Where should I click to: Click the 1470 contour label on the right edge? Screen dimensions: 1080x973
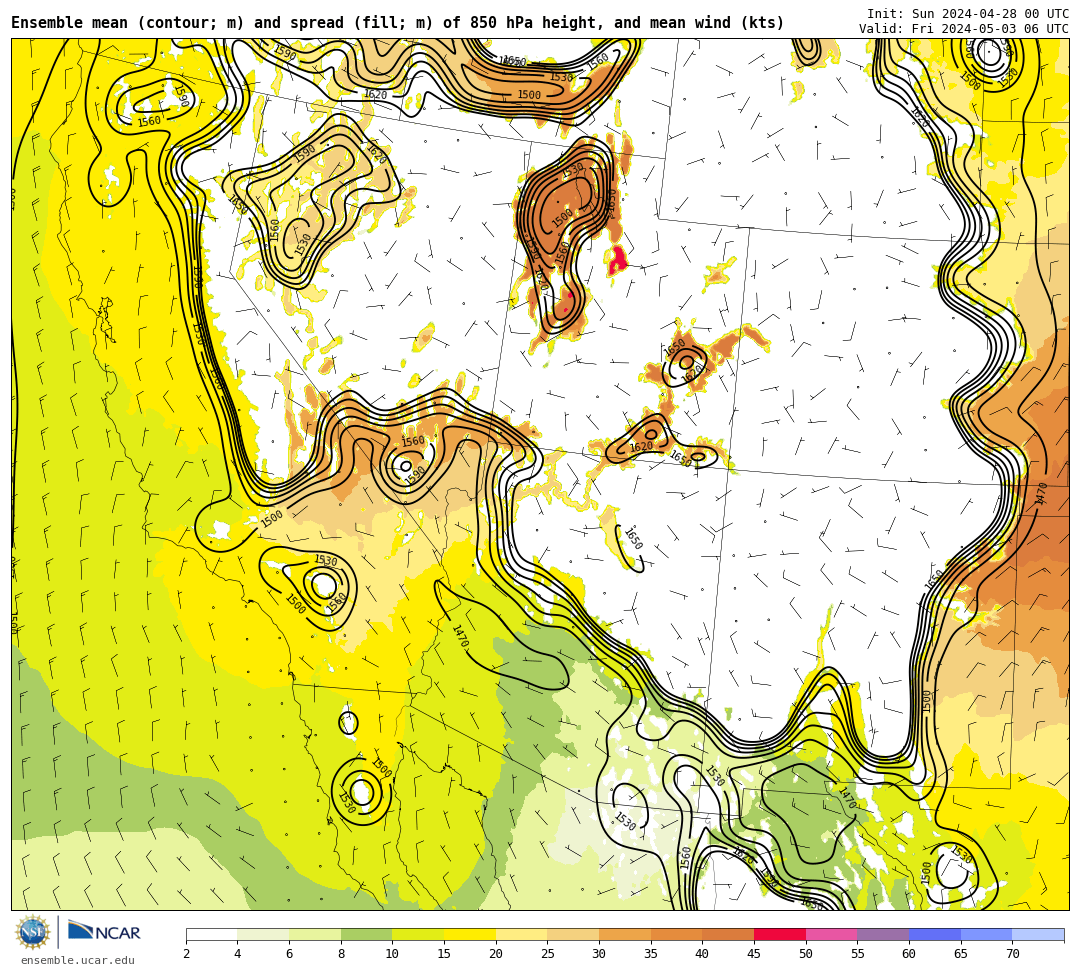(x=1041, y=493)
